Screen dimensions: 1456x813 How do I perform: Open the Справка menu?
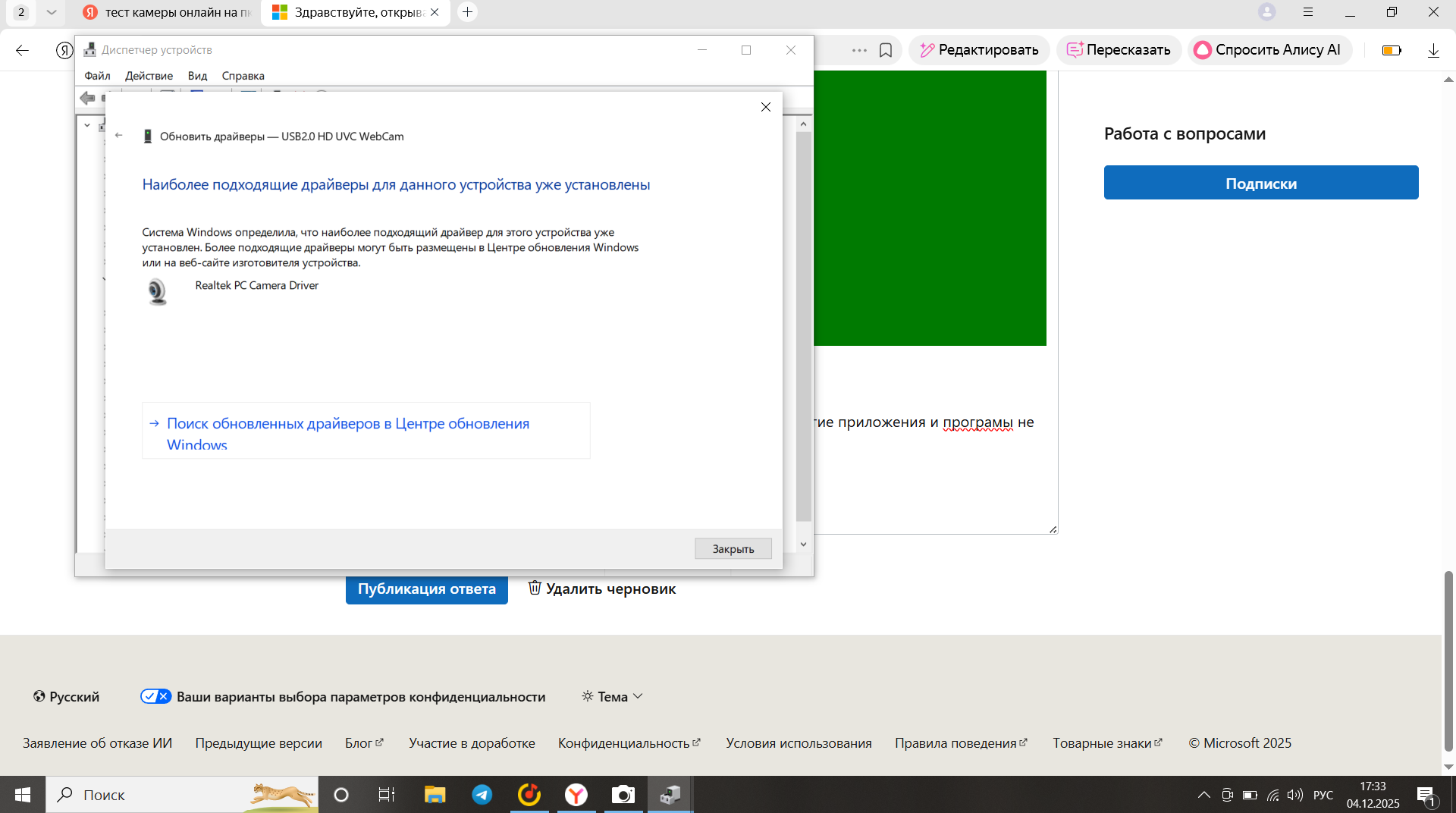click(243, 76)
